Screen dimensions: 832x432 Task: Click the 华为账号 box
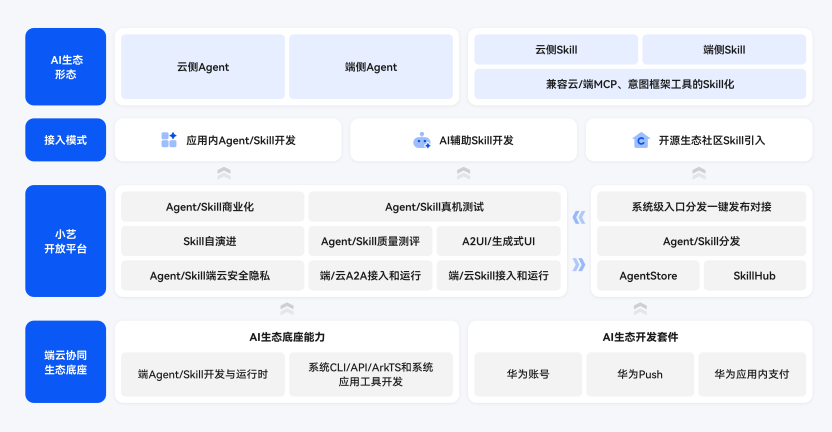[x=528, y=374]
